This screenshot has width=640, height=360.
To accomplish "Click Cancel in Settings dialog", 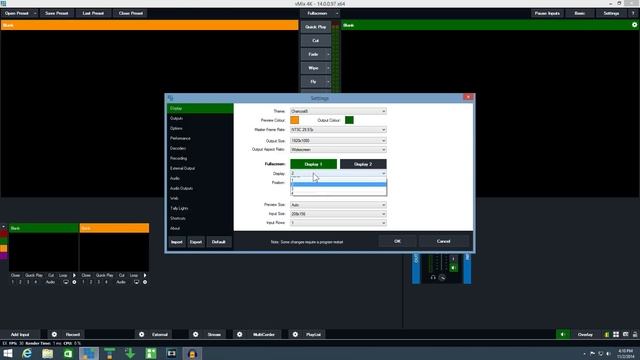I will pos(443,241).
